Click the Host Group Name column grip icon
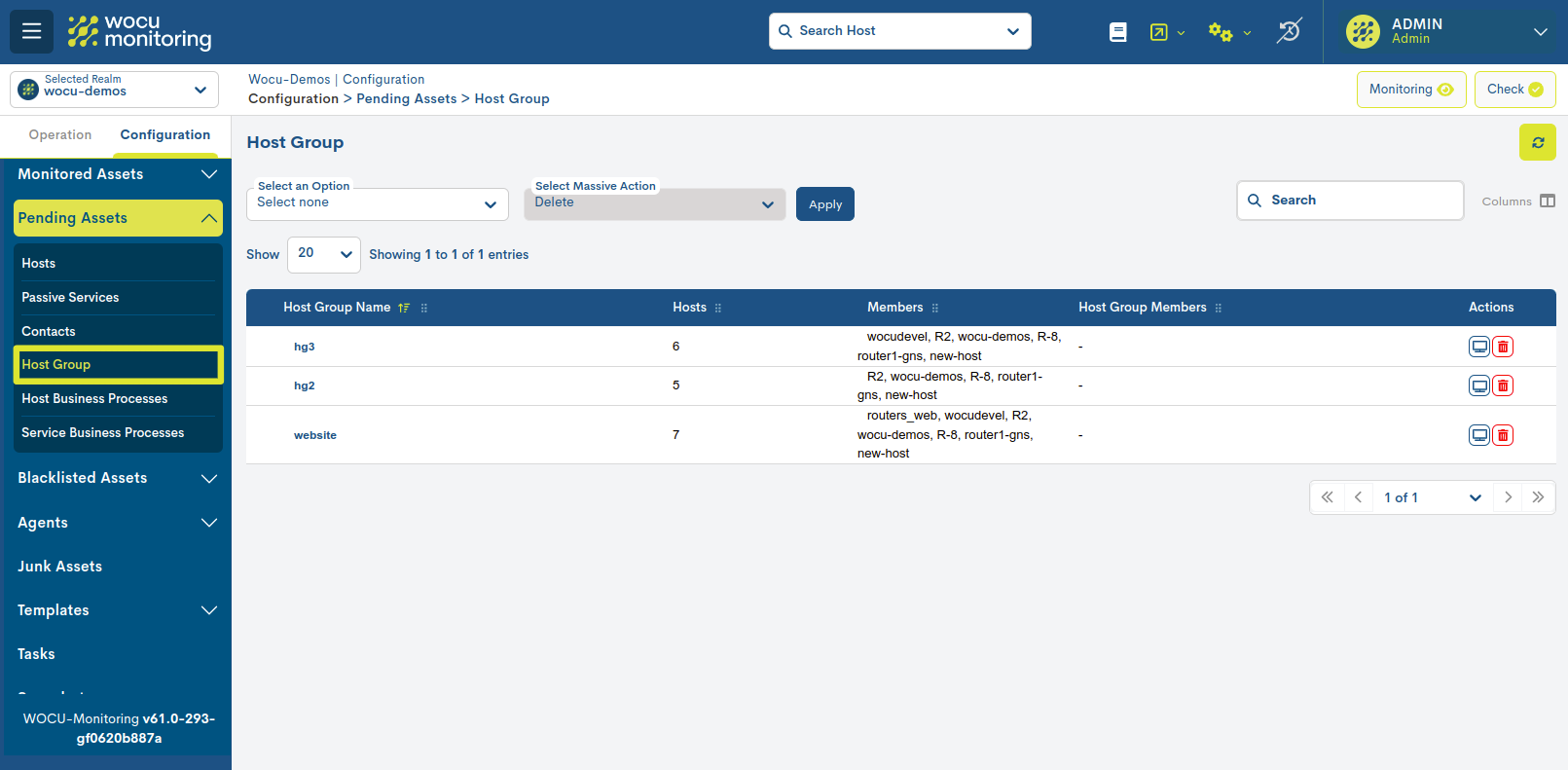1568x770 pixels. point(424,308)
